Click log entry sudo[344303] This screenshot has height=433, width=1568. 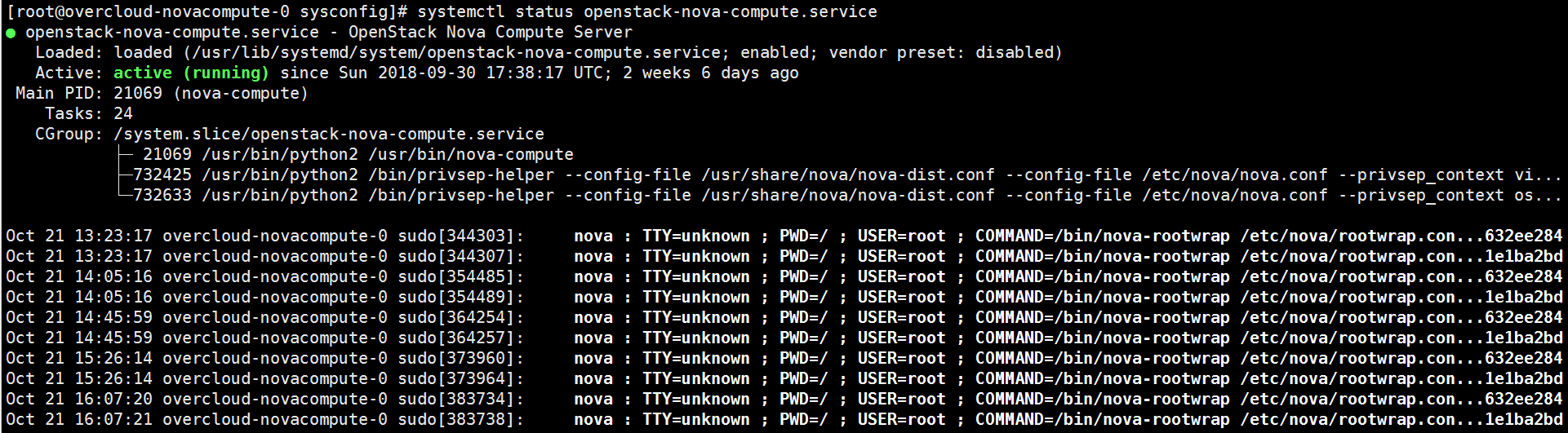(460, 236)
